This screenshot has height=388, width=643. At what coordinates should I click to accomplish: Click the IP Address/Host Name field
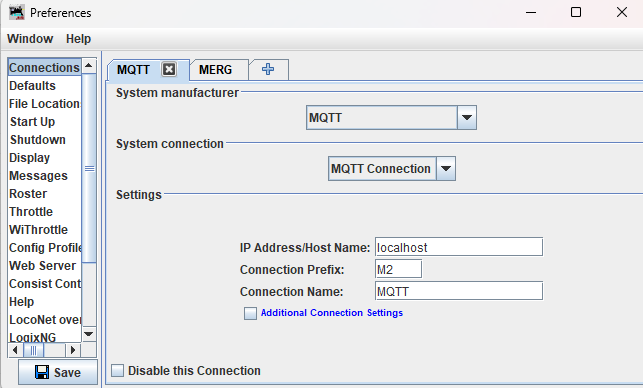(x=459, y=247)
